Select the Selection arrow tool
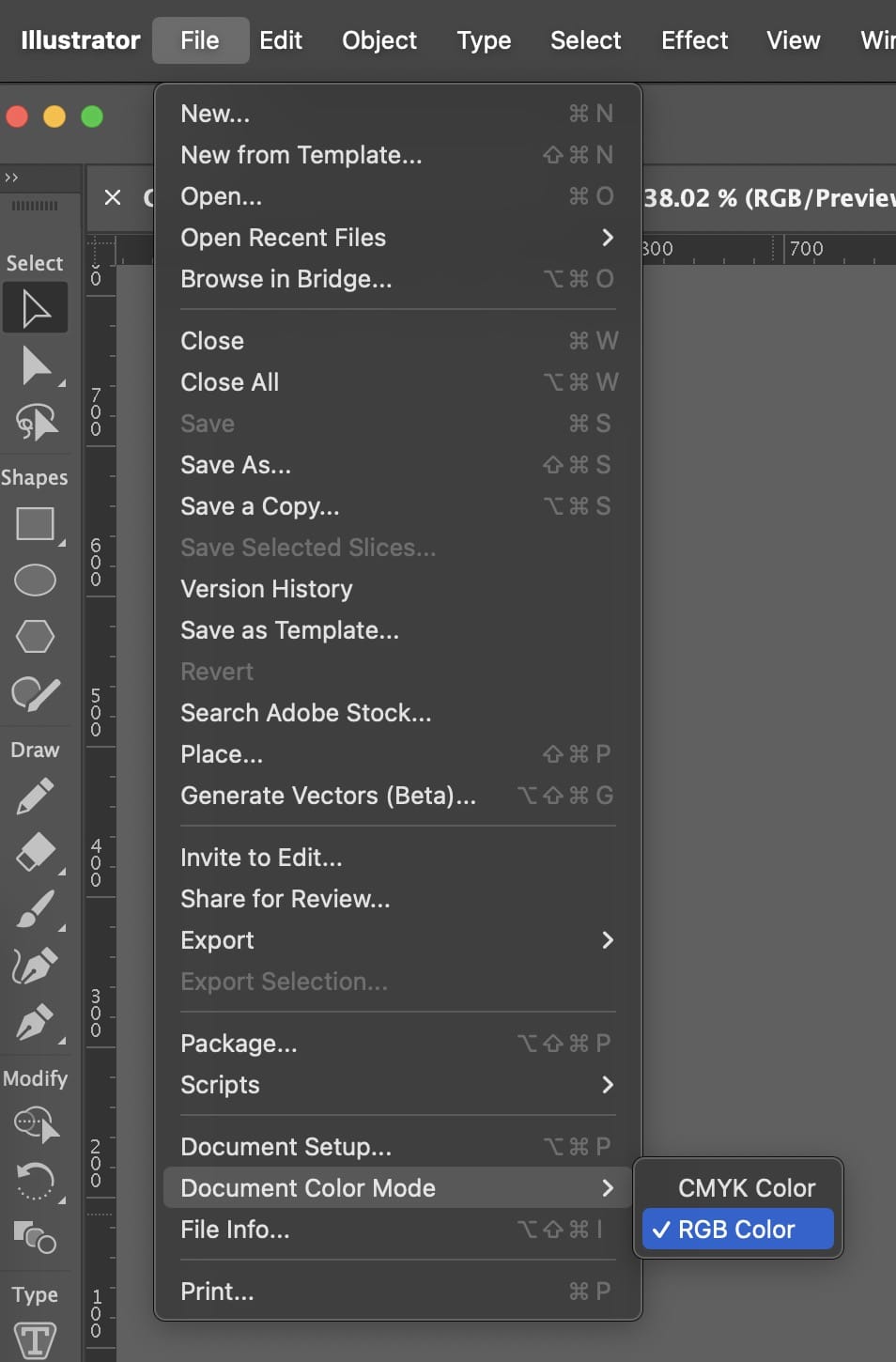This screenshot has height=1362, width=896. [x=35, y=307]
